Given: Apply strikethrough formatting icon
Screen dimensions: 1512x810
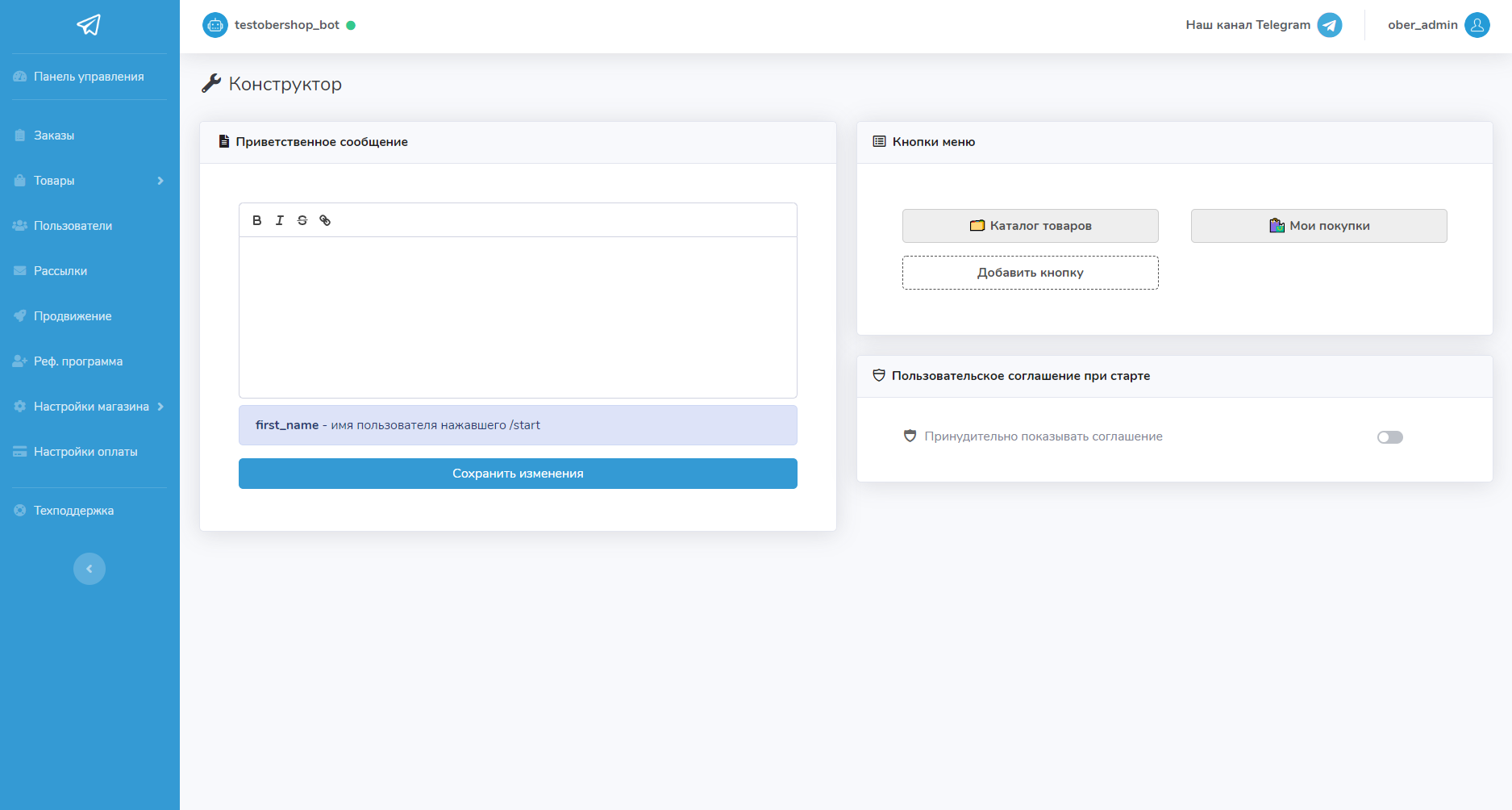Looking at the screenshot, I should click(302, 220).
